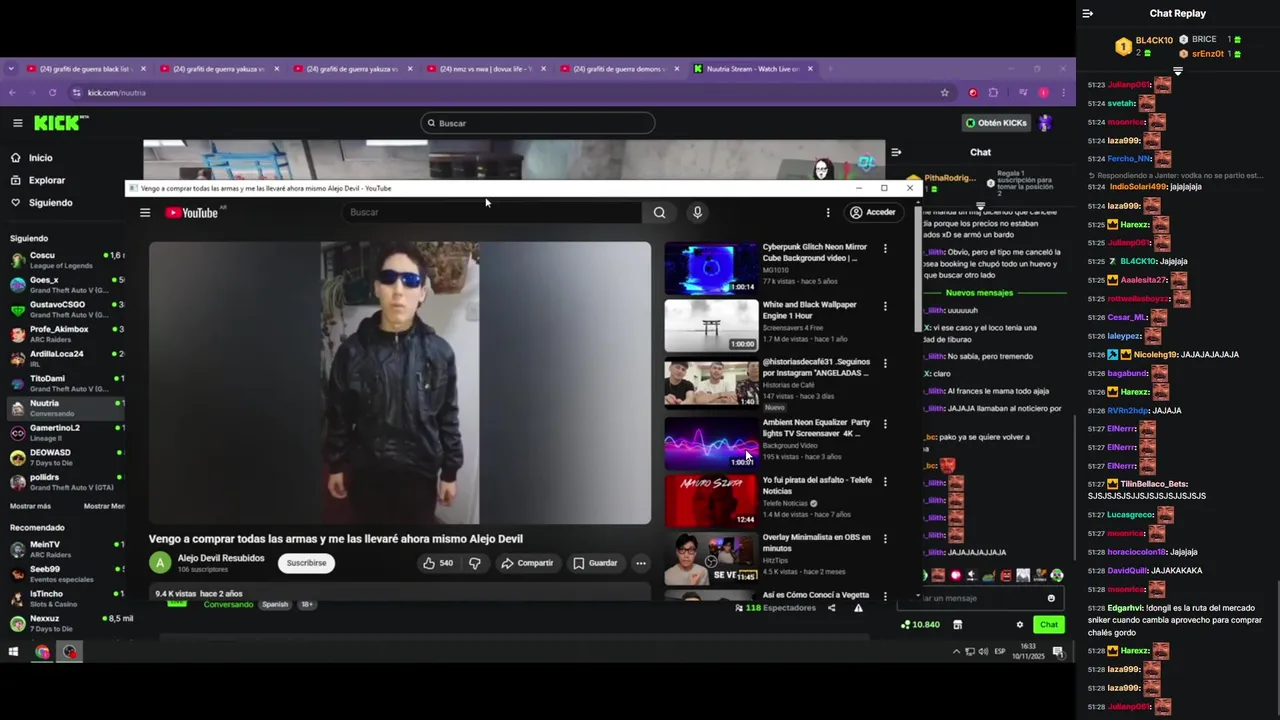Open Cyberpunk Glitch Neon Mirror thumbnail
This screenshot has width=1280, height=720.
712,268
